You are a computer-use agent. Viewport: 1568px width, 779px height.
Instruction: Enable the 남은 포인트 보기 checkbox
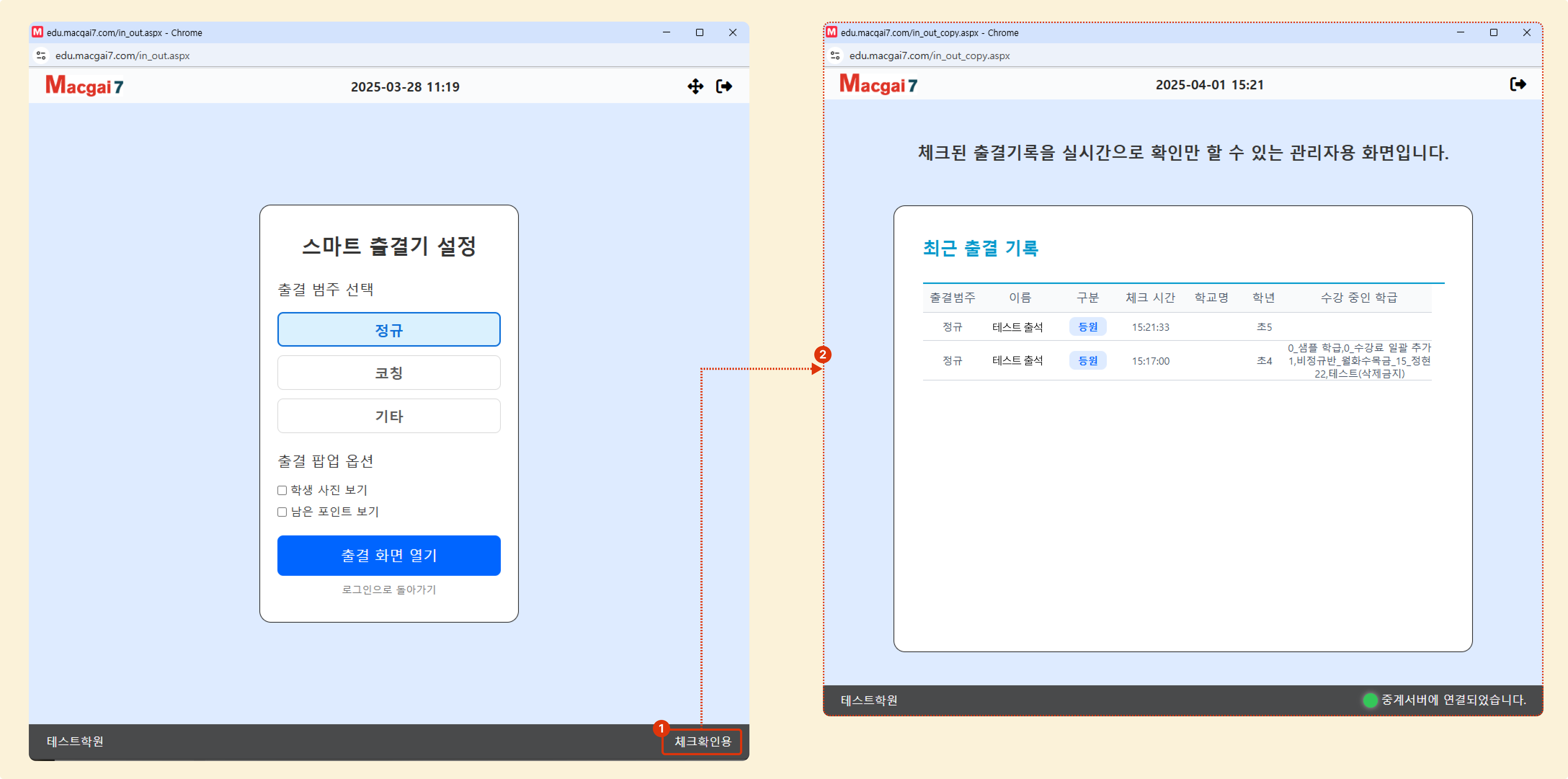(x=282, y=512)
